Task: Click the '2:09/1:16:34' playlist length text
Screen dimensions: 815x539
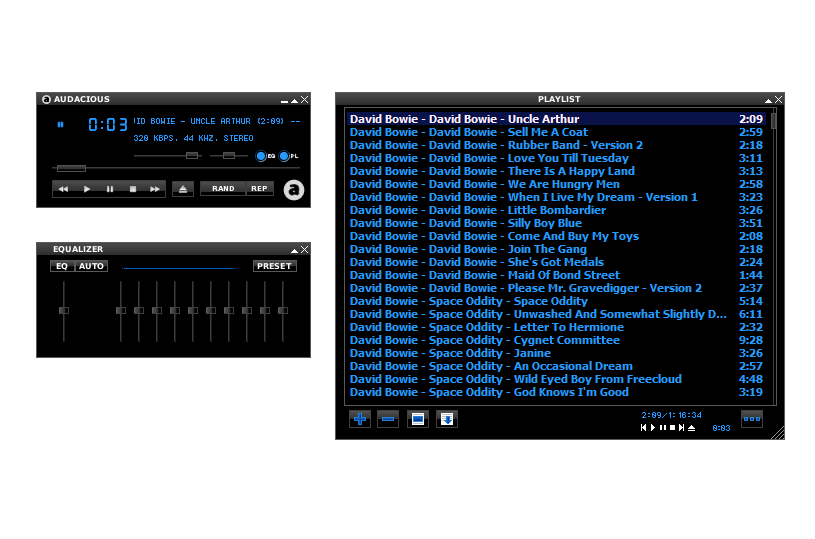Action: coord(671,415)
